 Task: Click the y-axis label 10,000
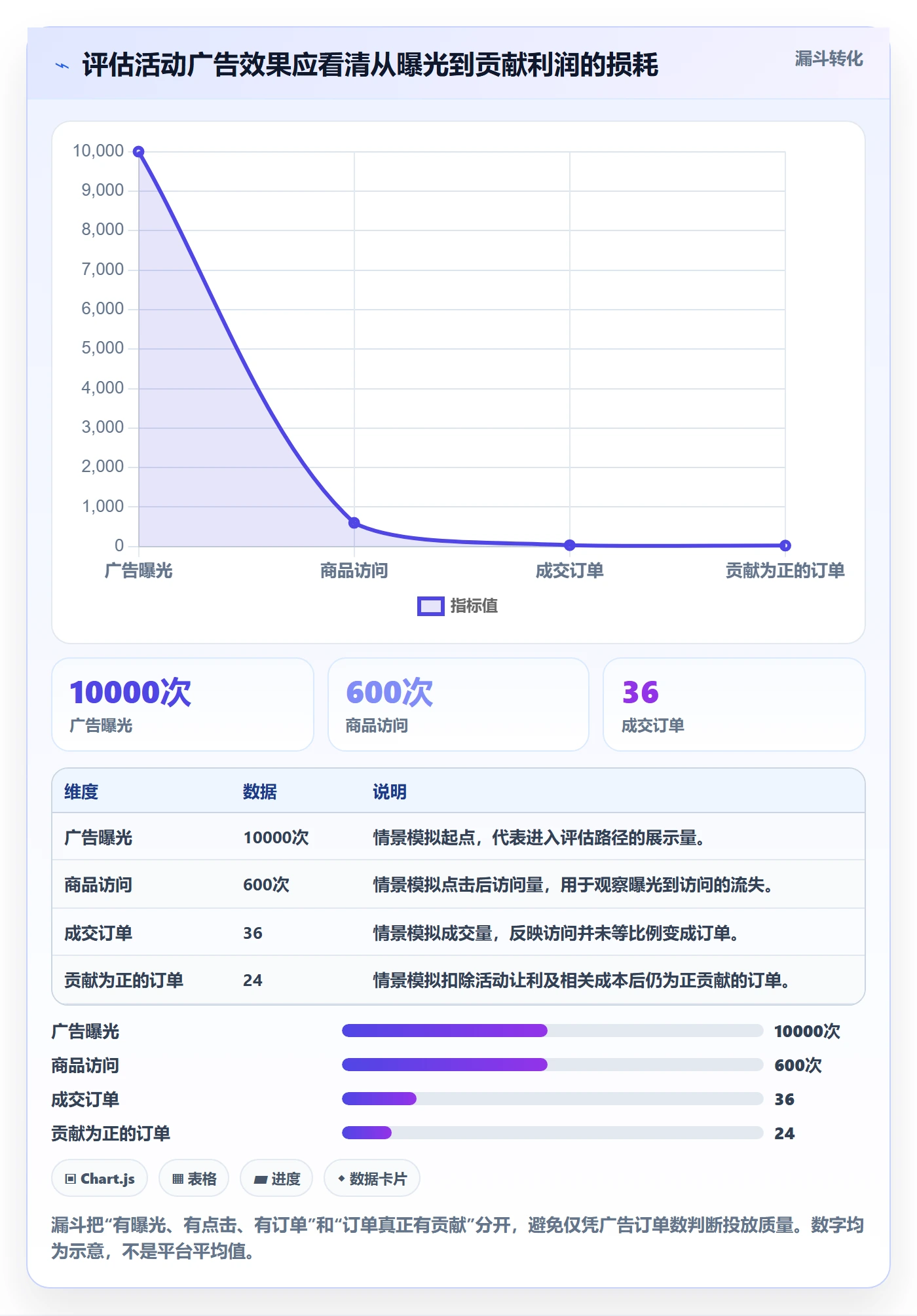[x=98, y=151]
